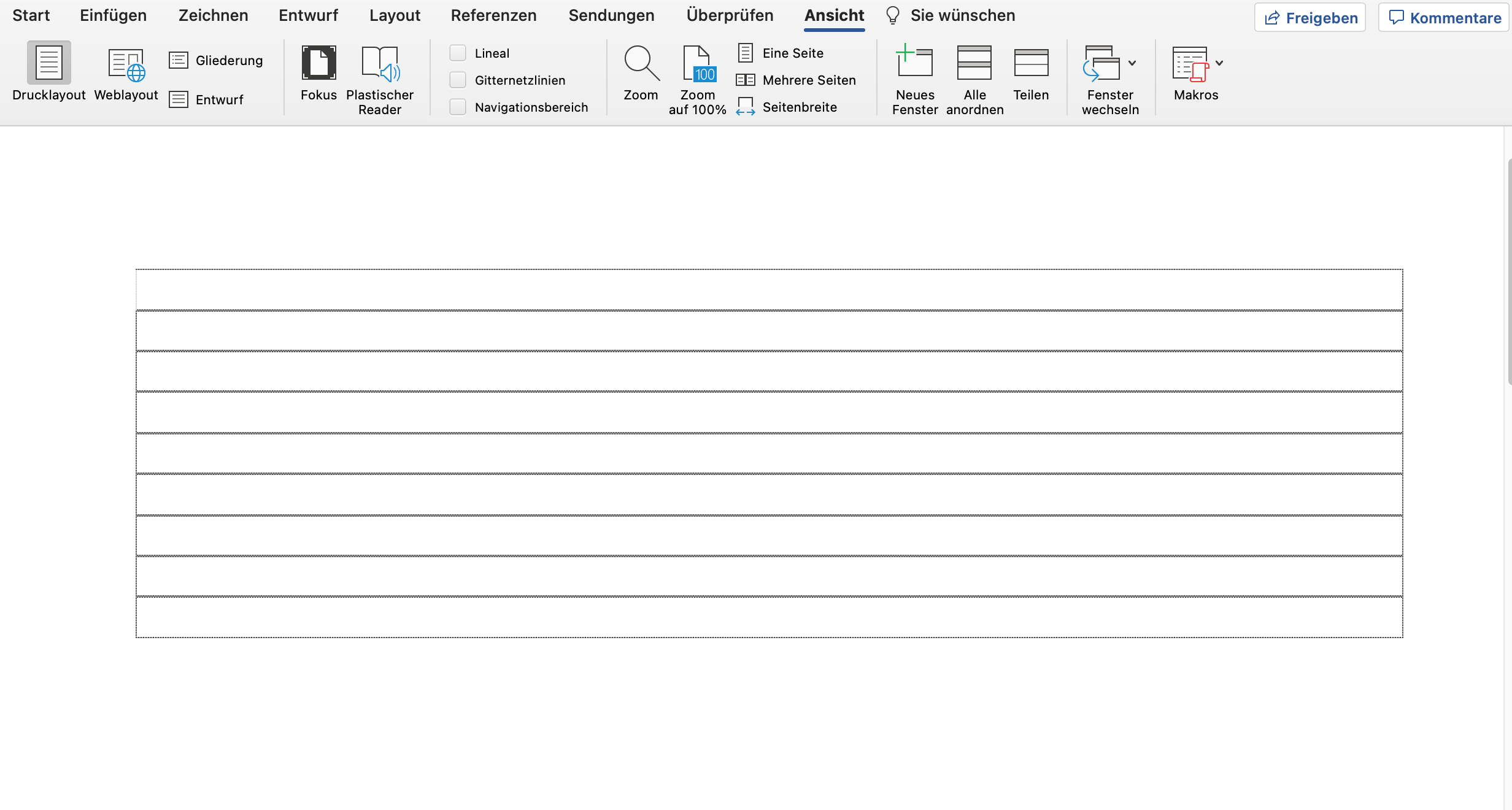Screen dimensions: 1512x810
Task: Enable the Lineal checkbox
Action: tap(458, 53)
